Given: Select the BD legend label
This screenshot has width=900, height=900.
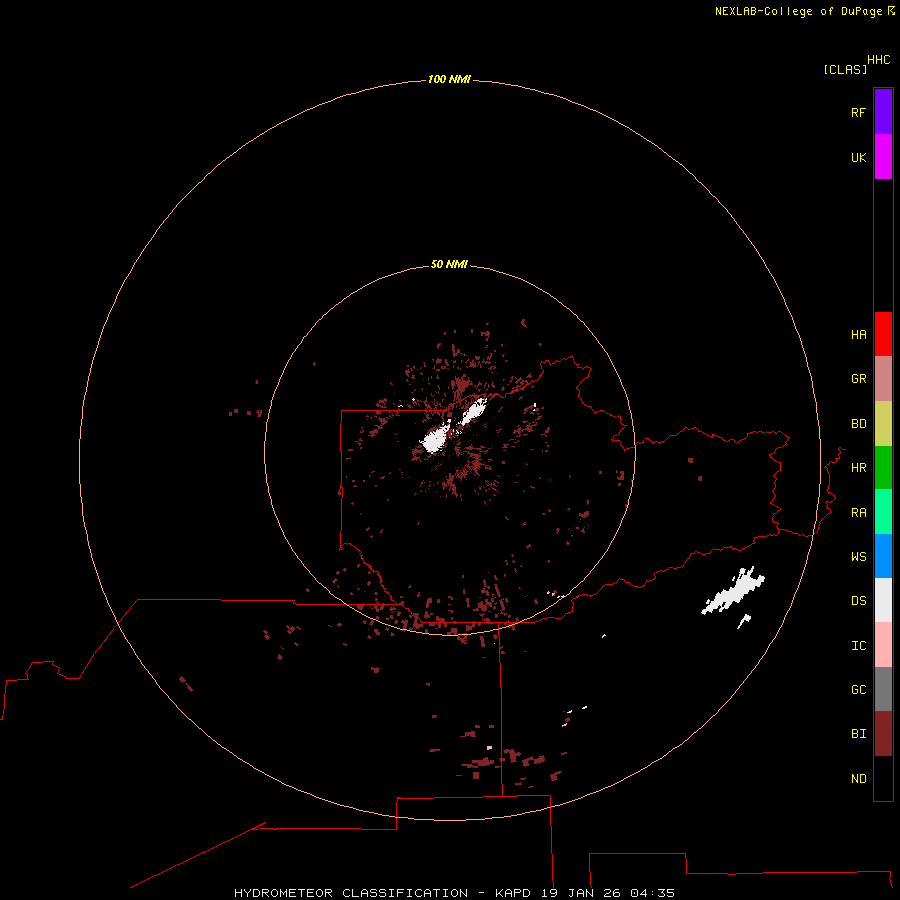Looking at the screenshot, I should [x=858, y=424].
